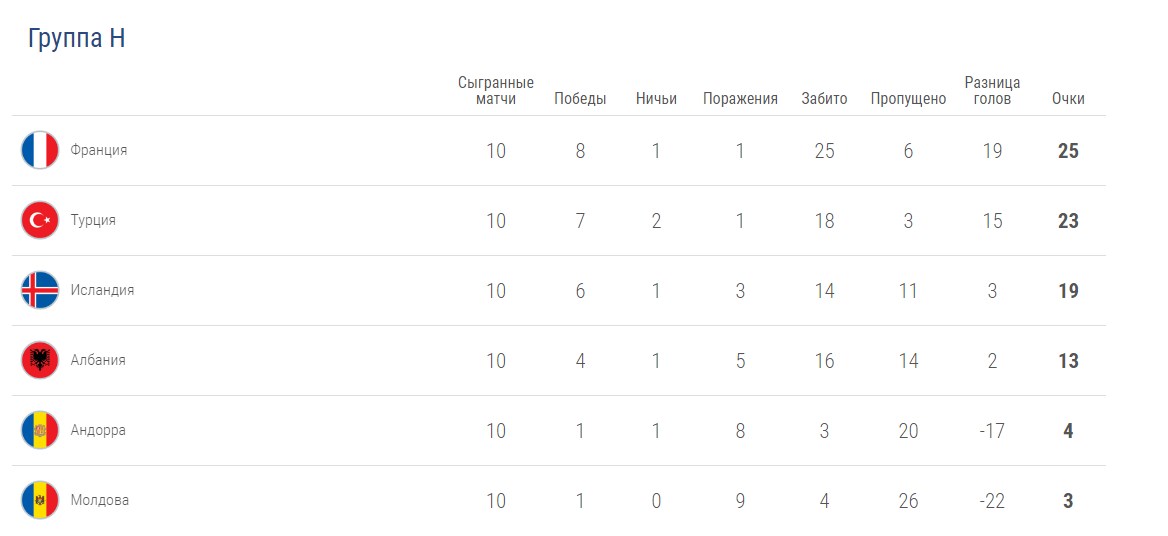Select the Исландия team name

click(x=102, y=290)
